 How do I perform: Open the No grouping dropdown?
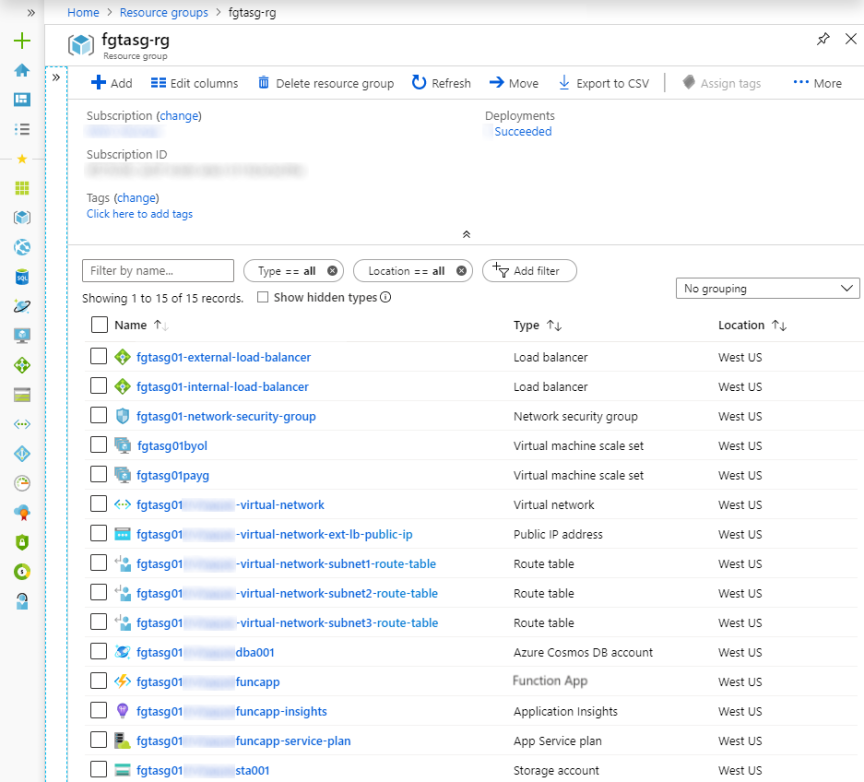point(767,288)
